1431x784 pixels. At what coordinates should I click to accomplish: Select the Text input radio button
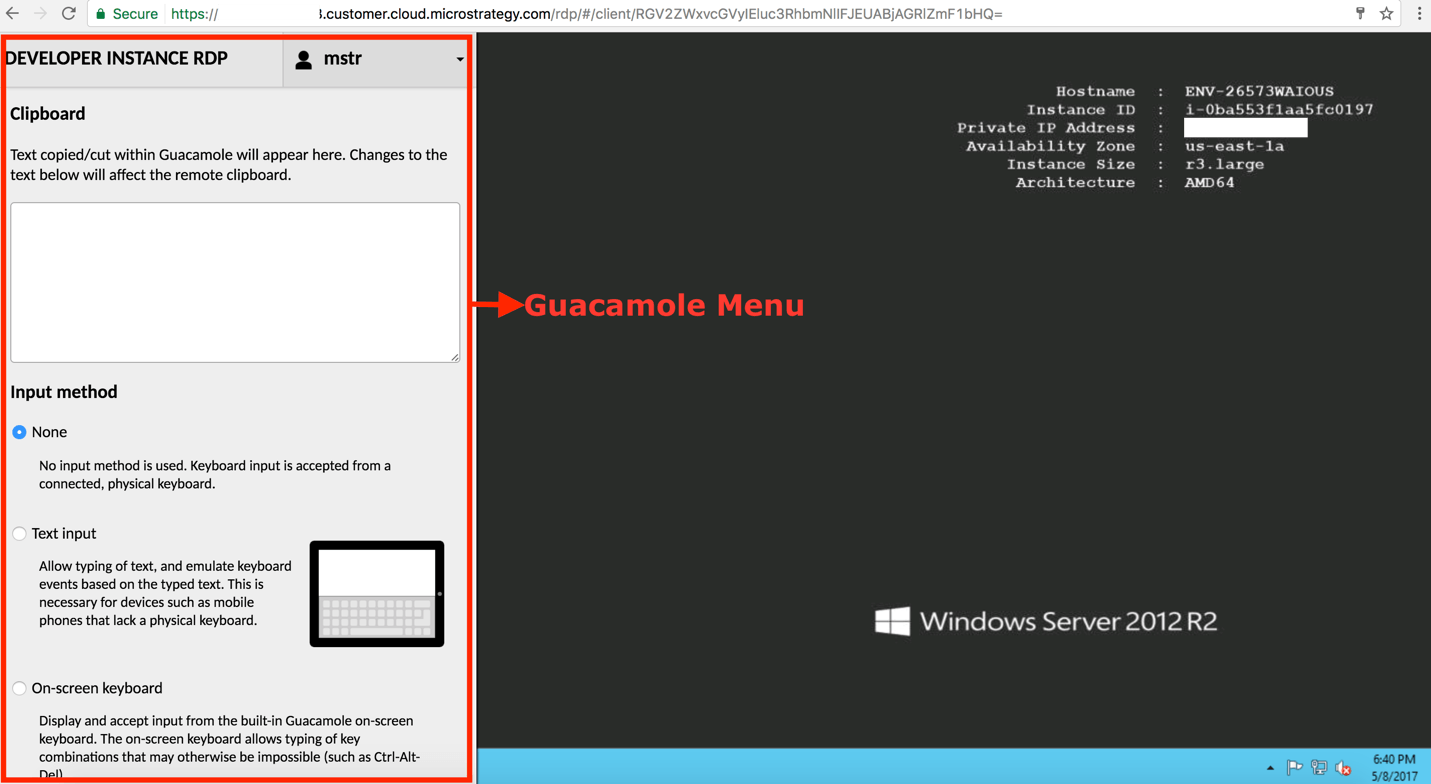(x=19, y=534)
